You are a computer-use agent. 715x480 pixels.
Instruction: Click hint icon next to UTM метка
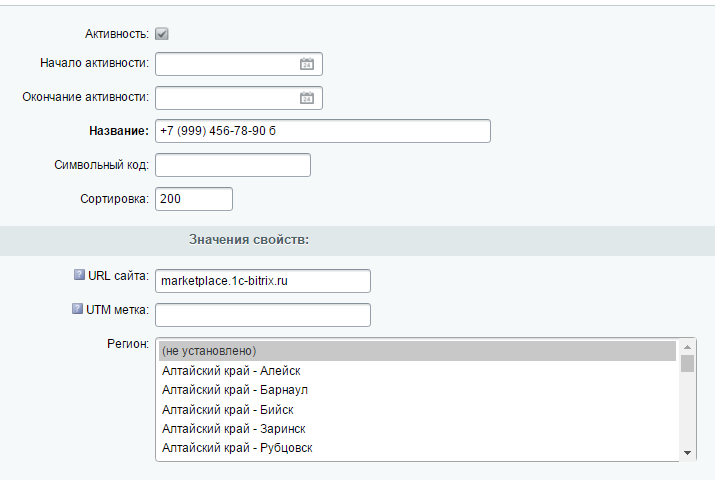click(x=77, y=309)
